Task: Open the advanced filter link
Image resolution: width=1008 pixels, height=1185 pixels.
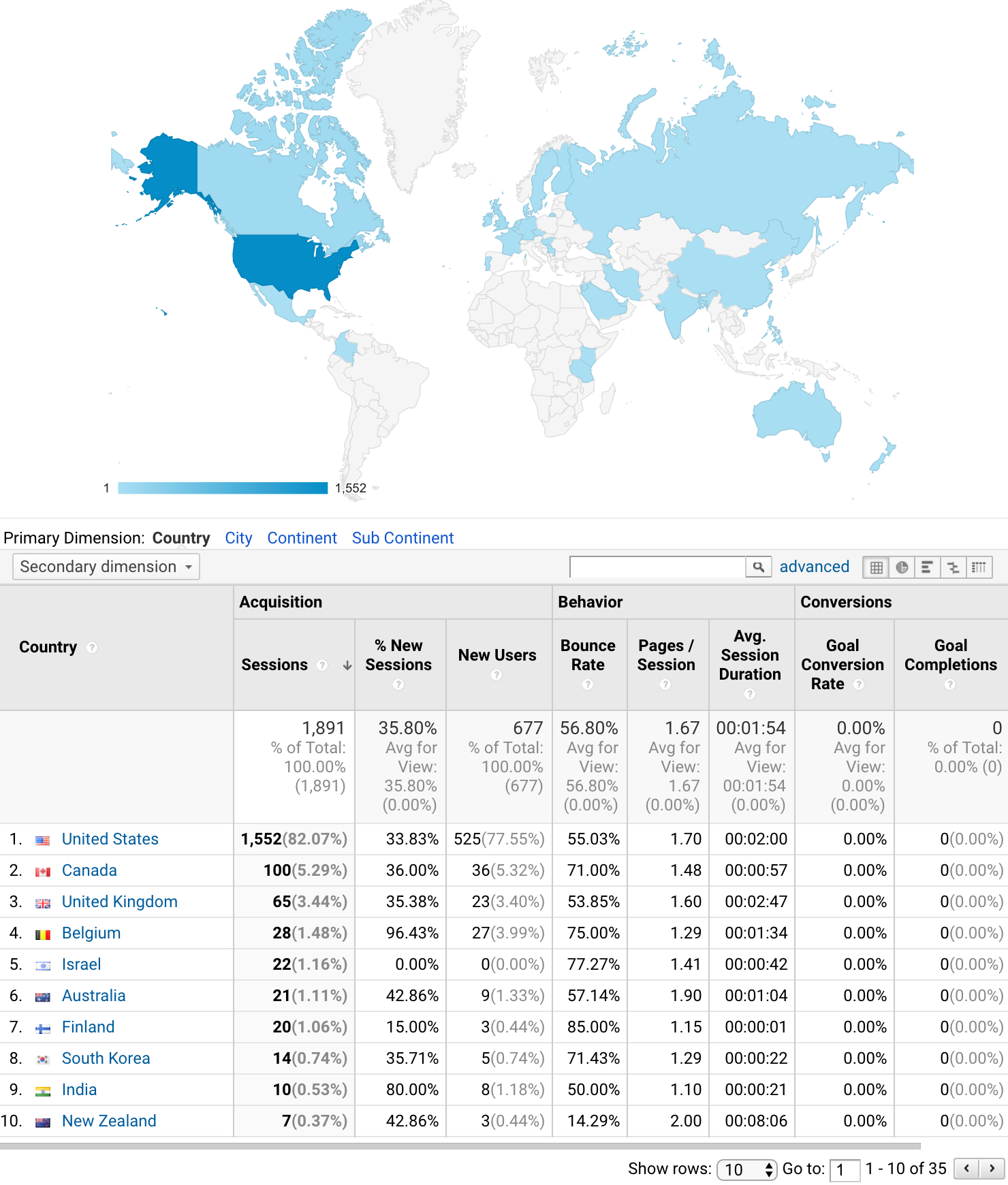Action: point(815,567)
